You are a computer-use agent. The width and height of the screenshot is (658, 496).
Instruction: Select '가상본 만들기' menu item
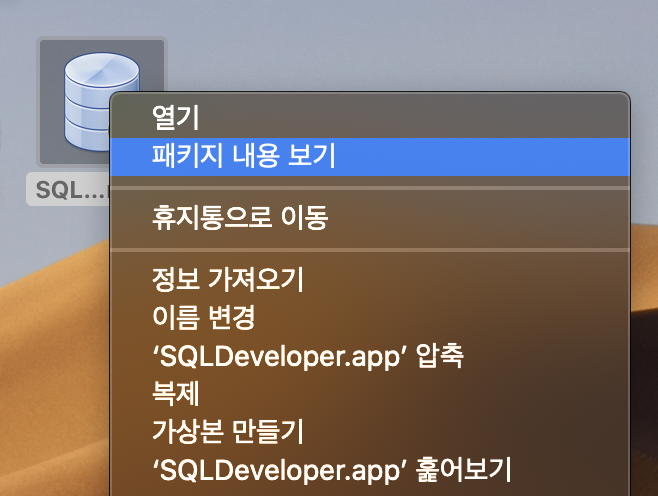[370, 431]
